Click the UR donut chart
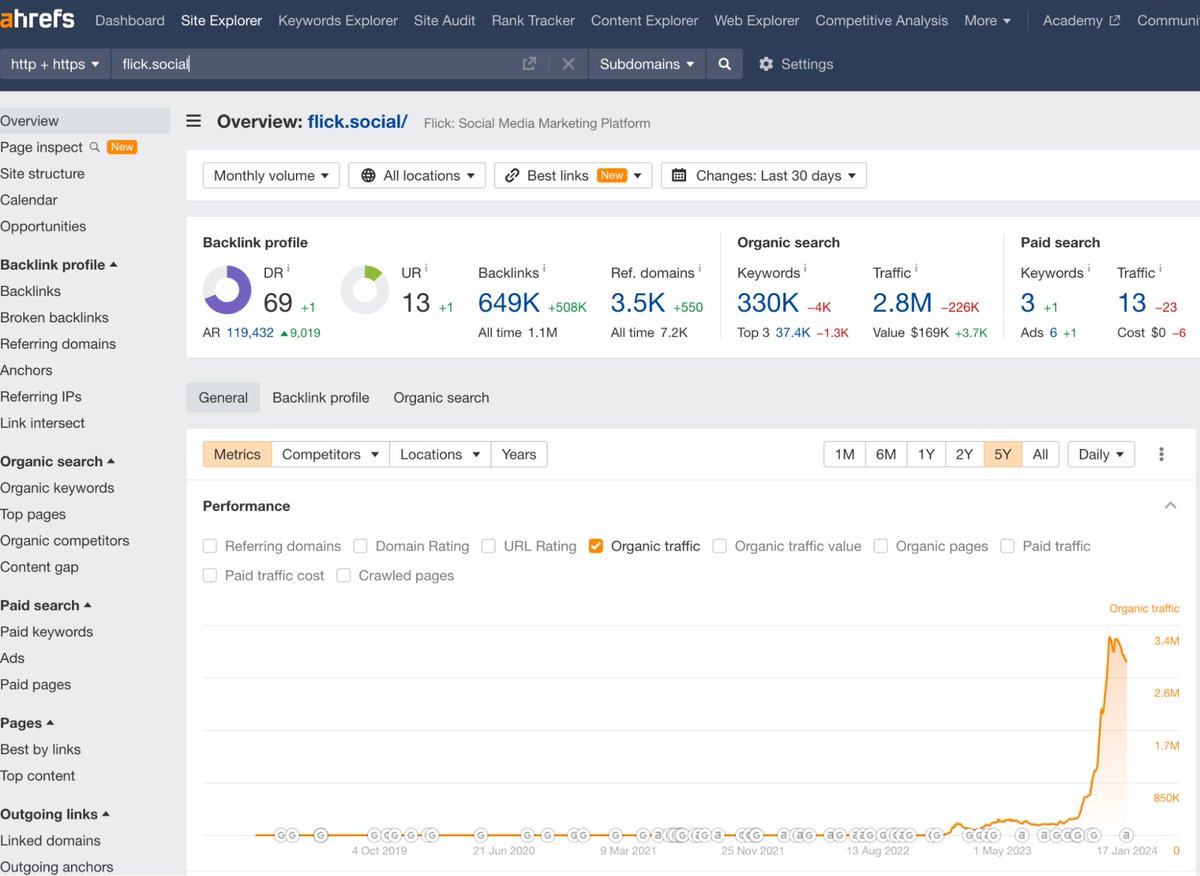This screenshot has width=1200, height=876. pyautogui.click(x=364, y=290)
